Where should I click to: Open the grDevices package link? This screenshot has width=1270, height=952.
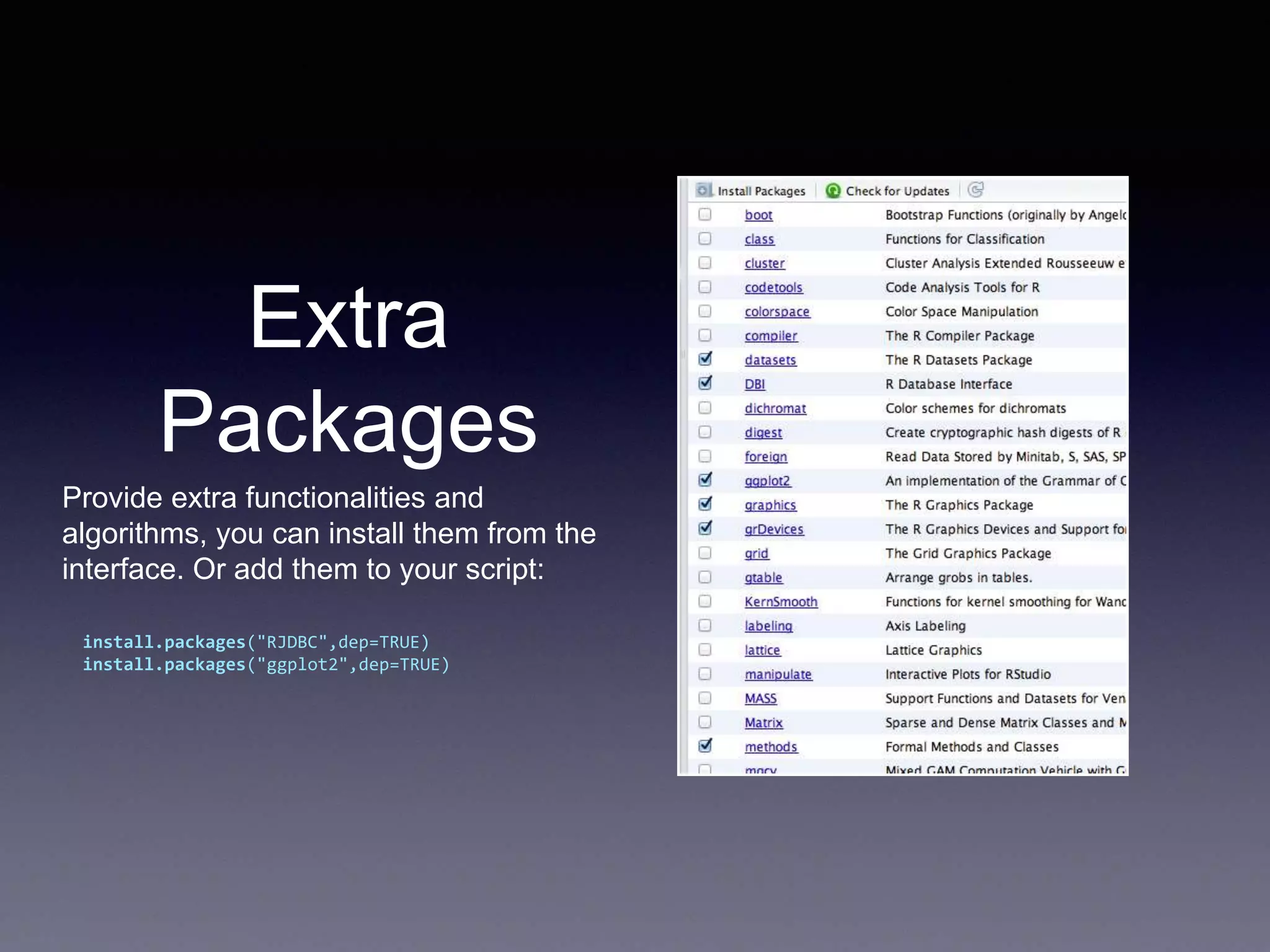point(774,529)
